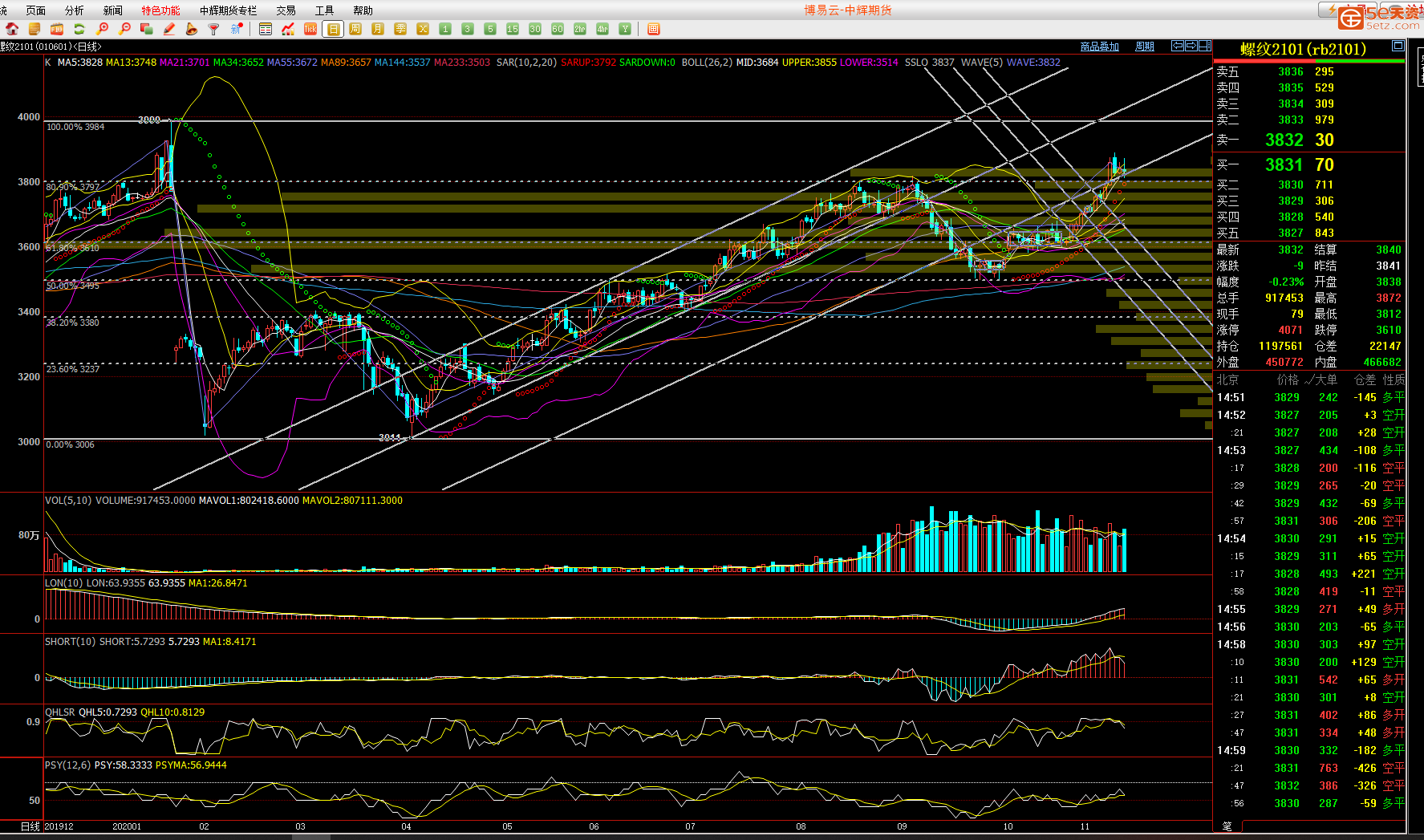The height and width of the screenshot is (840, 1424).
Task: Open the 周期 period selector link
Action: click(x=1145, y=47)
